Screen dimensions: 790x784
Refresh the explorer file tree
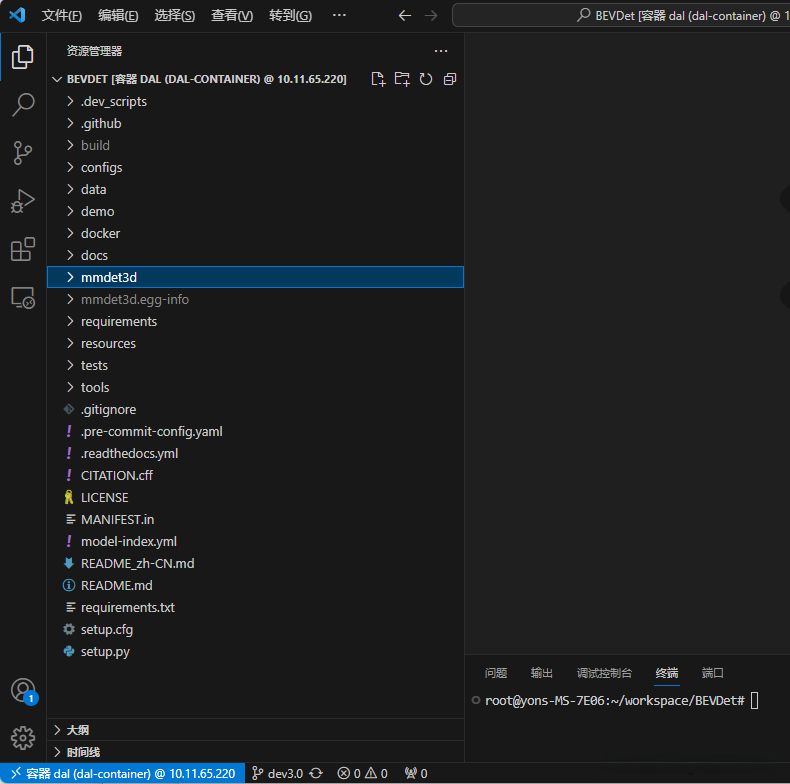(x=426, y=79)
